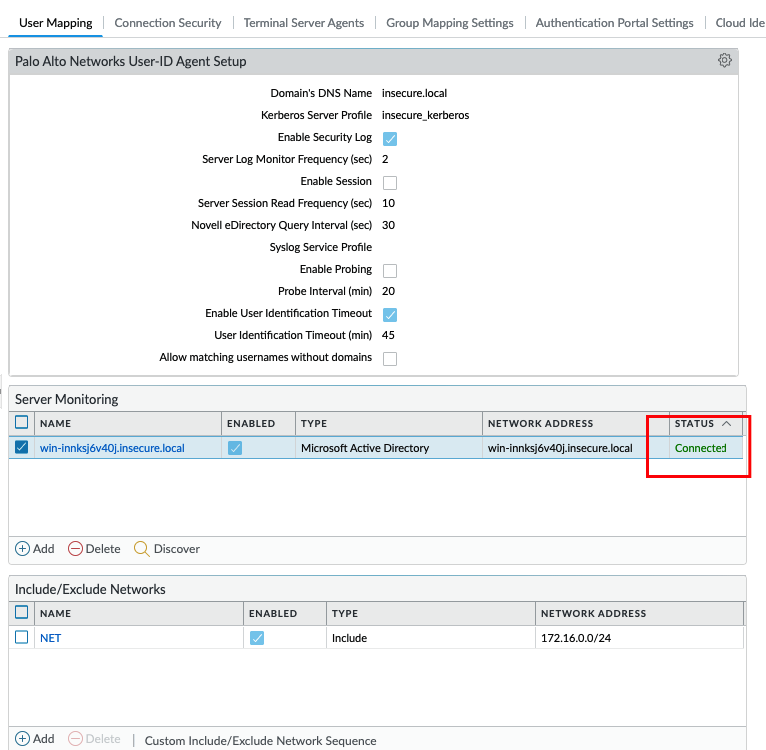The image size is (766, 750).
Task: Open the NET network entry link
Action: 50,638
